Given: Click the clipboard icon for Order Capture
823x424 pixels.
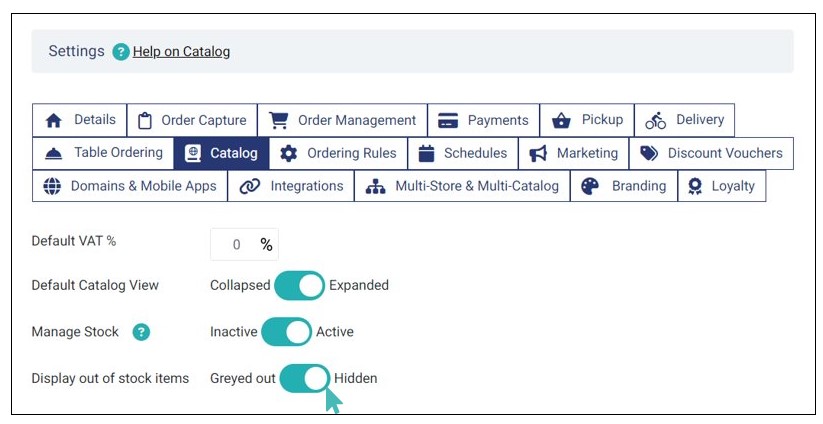Looking at the screenshot, I should (x=145, y=120).
